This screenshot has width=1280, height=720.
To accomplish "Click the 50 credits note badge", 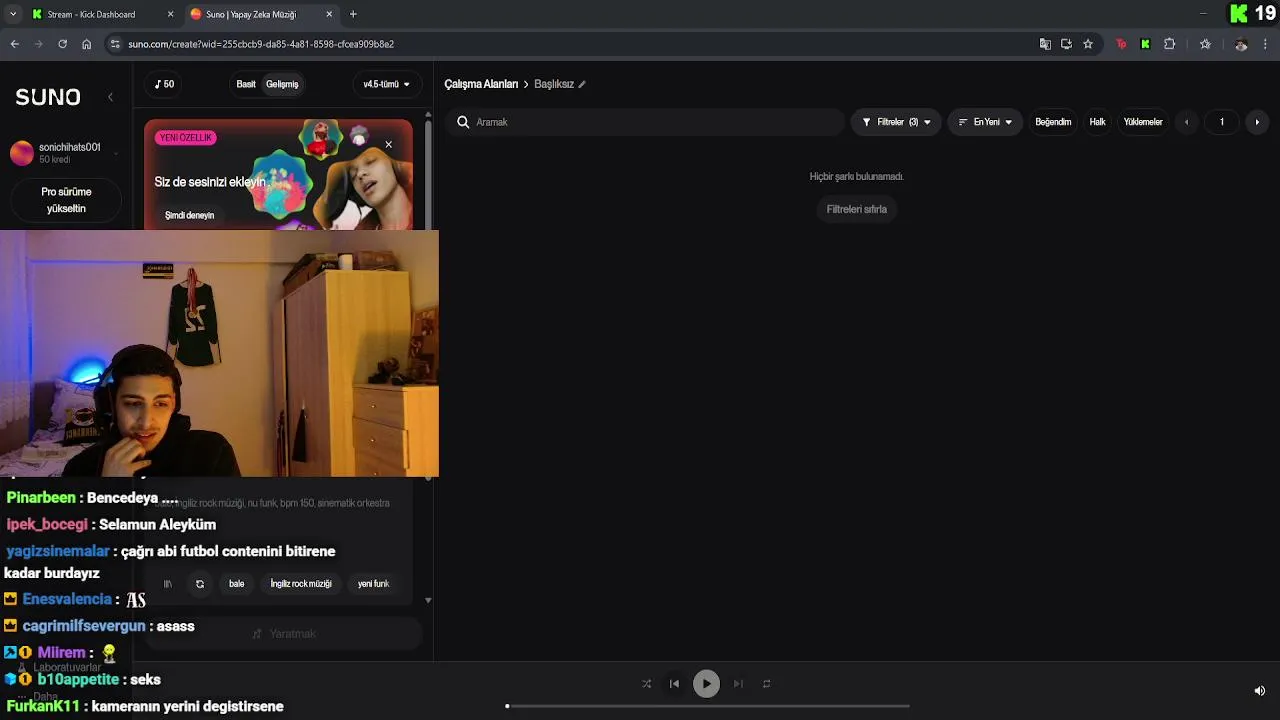I will click(165, 84).
